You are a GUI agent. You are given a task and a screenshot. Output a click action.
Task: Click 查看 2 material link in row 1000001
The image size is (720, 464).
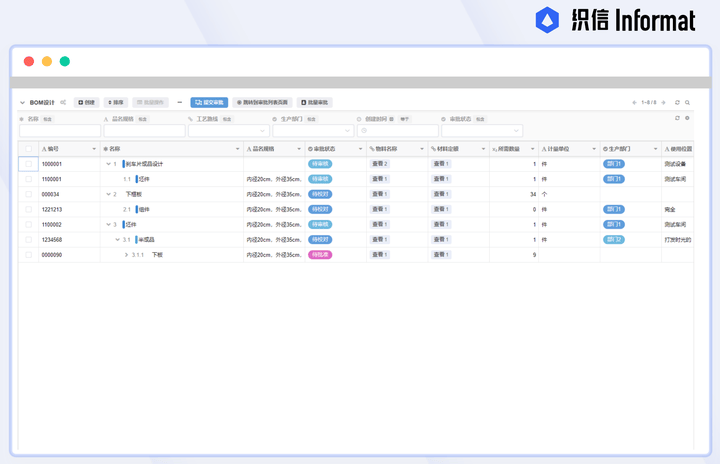coord(380,164)
